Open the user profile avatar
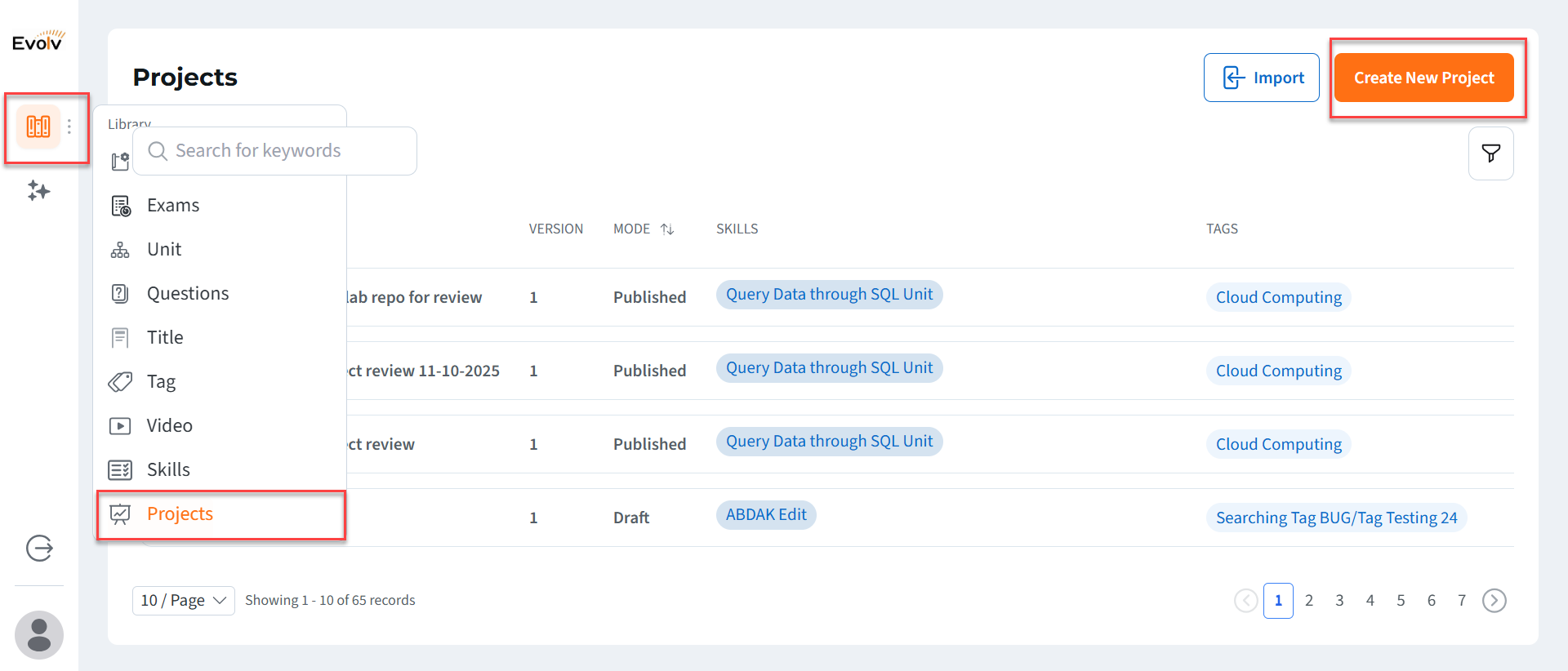 (39, 634)
